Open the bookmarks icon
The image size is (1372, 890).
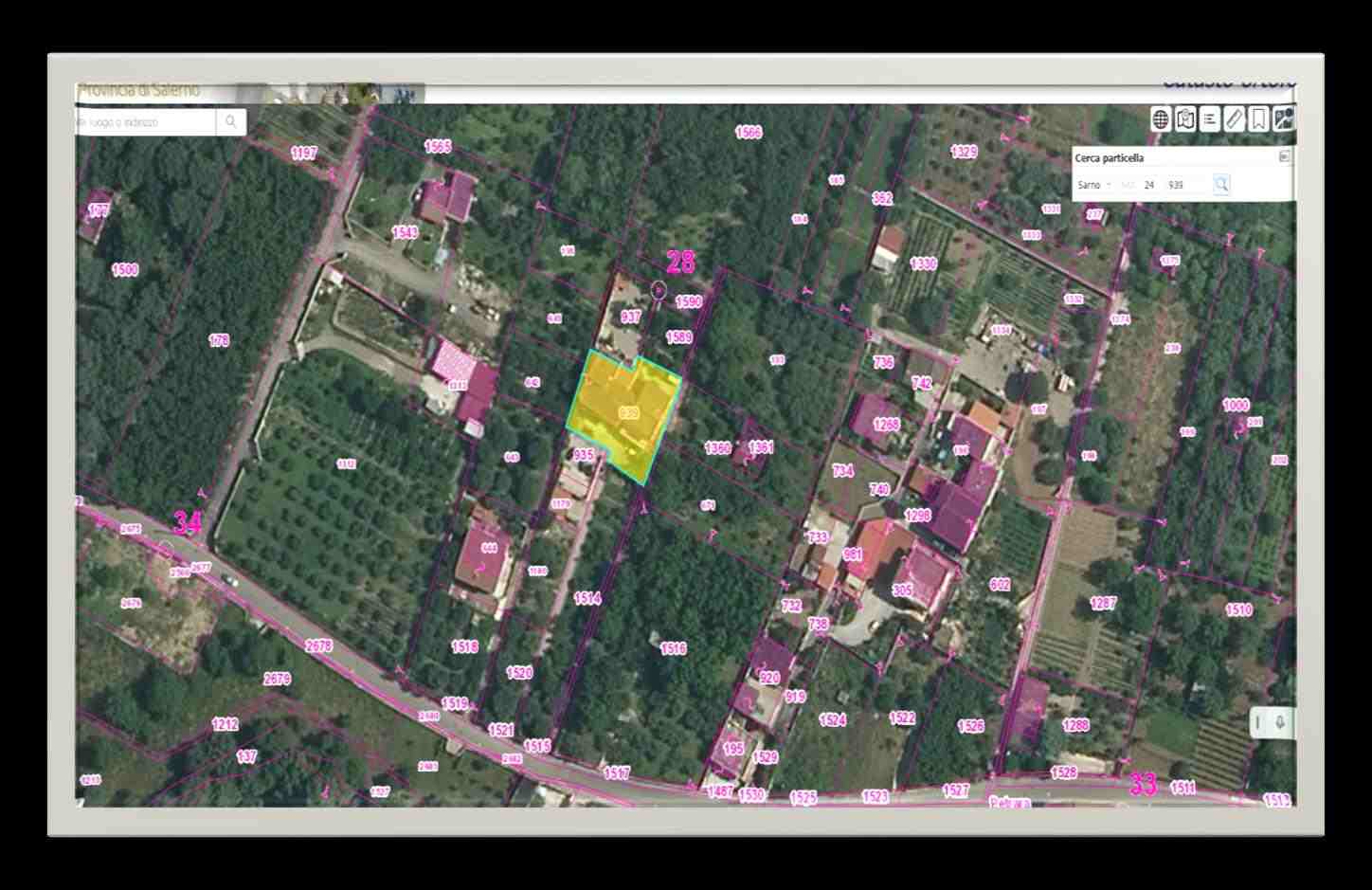pos(1258,119)
